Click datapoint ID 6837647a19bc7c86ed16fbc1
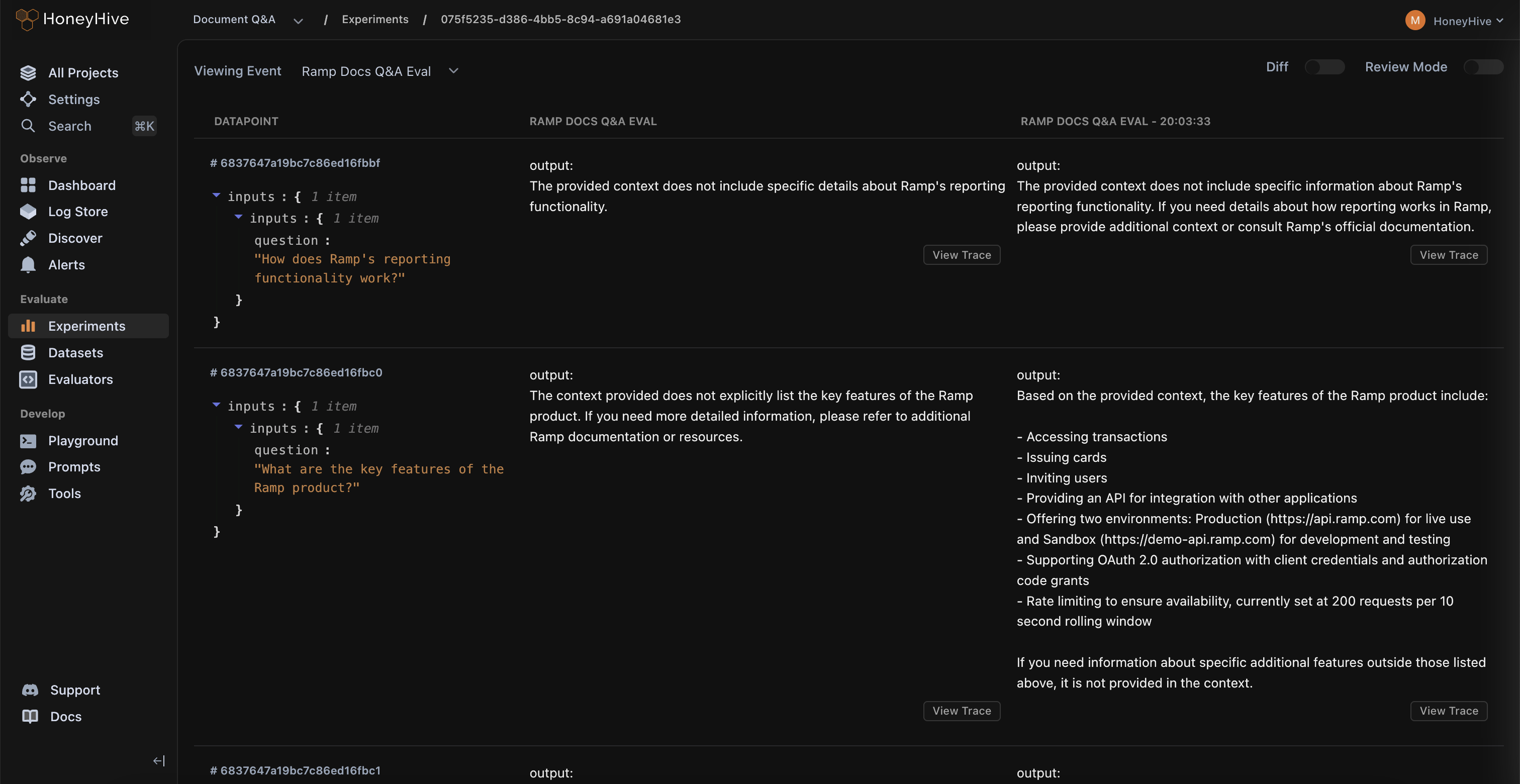Screen dimensions: 1520x784 [295, 770]
